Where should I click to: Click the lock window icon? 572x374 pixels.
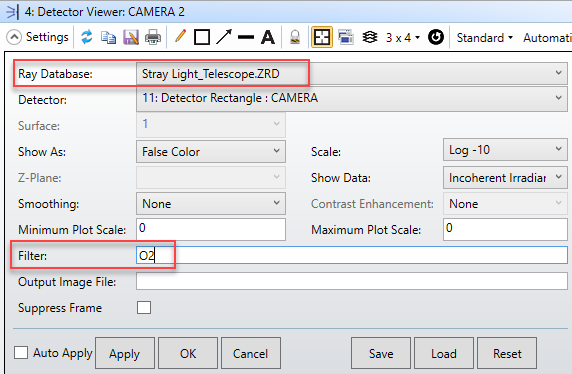[x=295, y=37]
